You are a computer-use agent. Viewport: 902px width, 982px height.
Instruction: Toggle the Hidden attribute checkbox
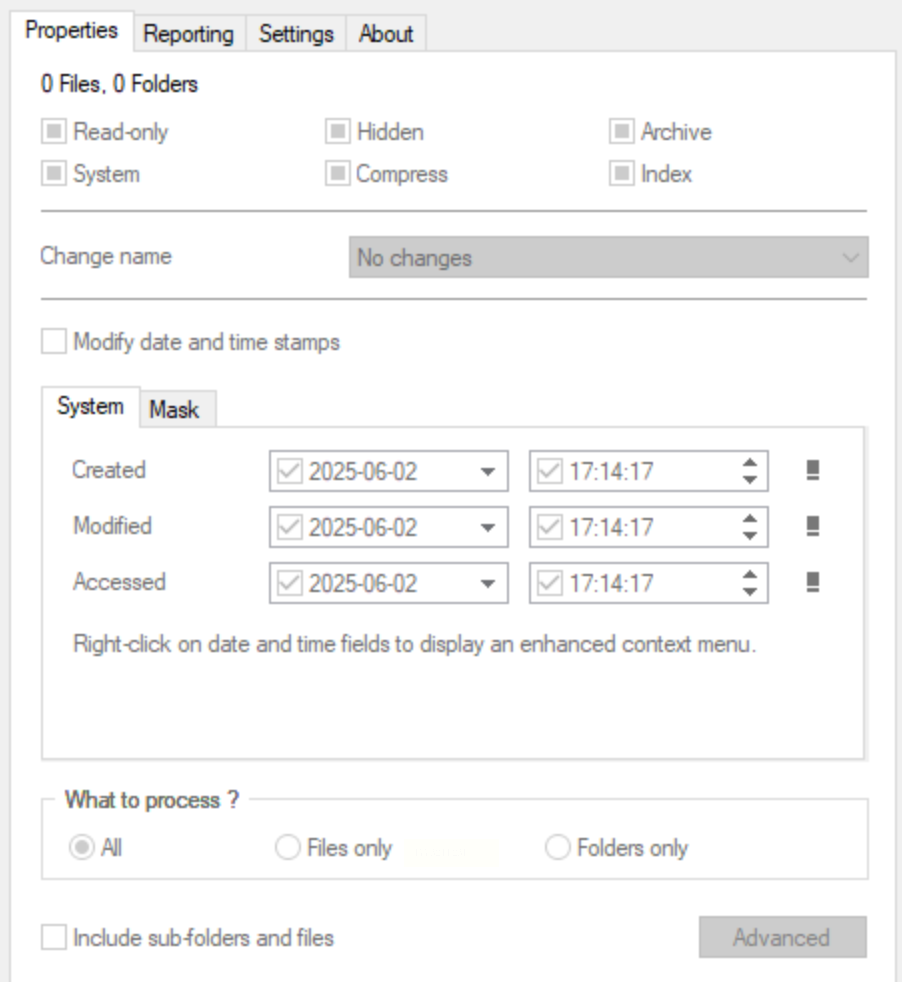[338, 132]
